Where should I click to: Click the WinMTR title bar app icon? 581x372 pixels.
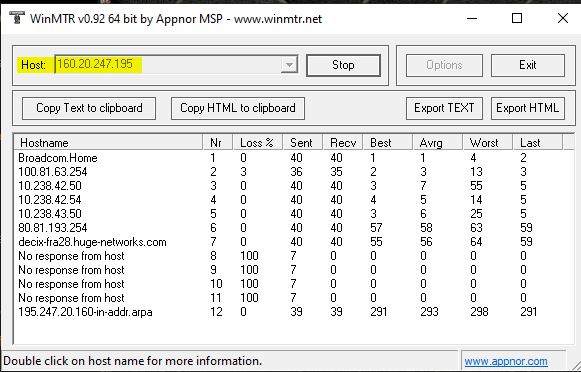(16, 18)
